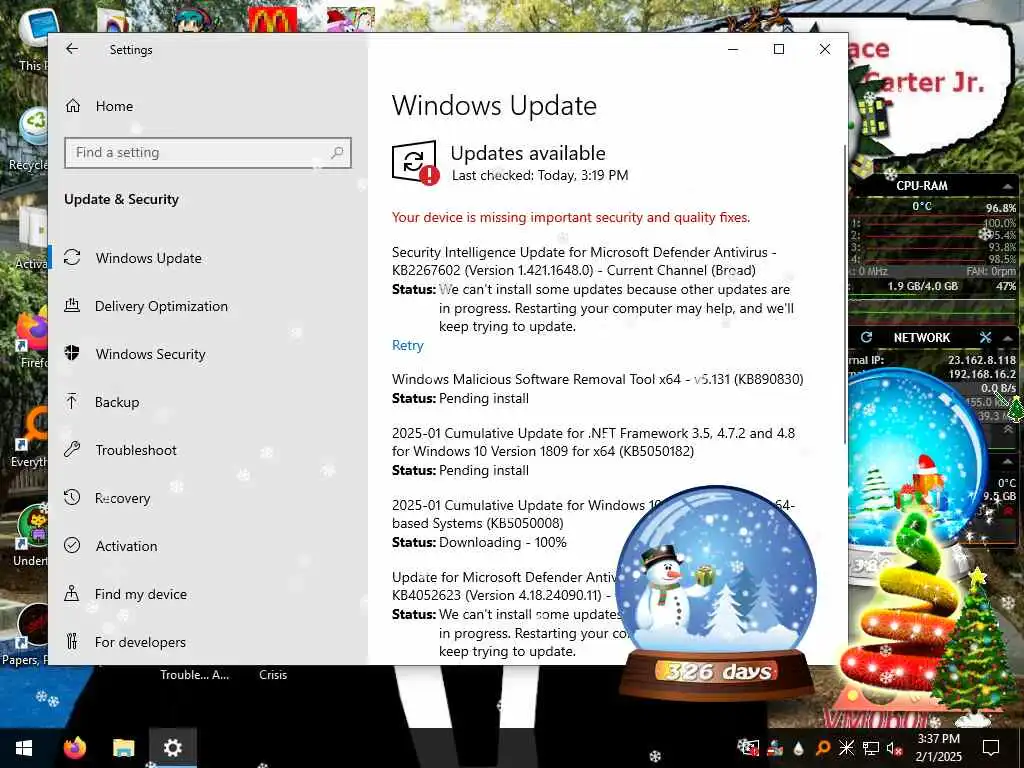Open the NETWORK gadget tools settings icon
The image size is (1024, 768).
tap(985, 337)
